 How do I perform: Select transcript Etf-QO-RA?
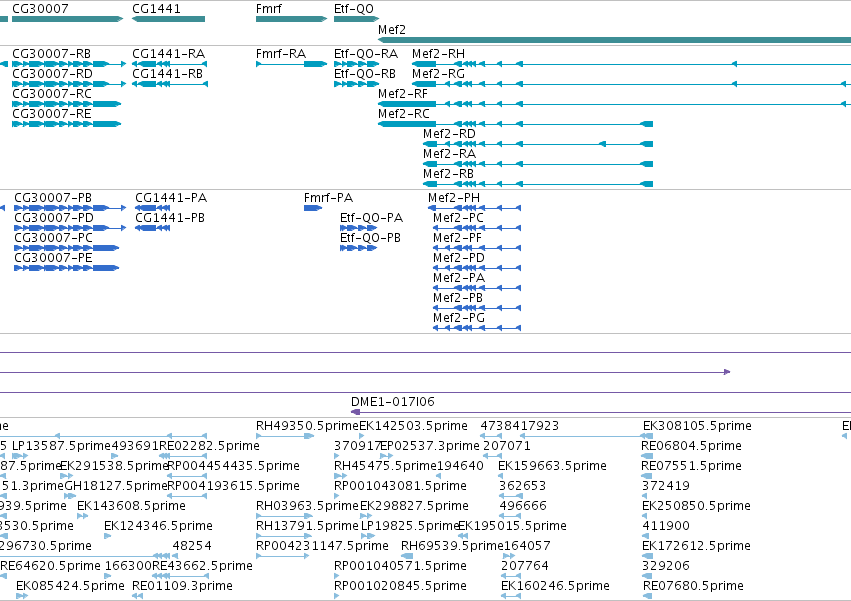pyautogui.click(x=356, y=64)
